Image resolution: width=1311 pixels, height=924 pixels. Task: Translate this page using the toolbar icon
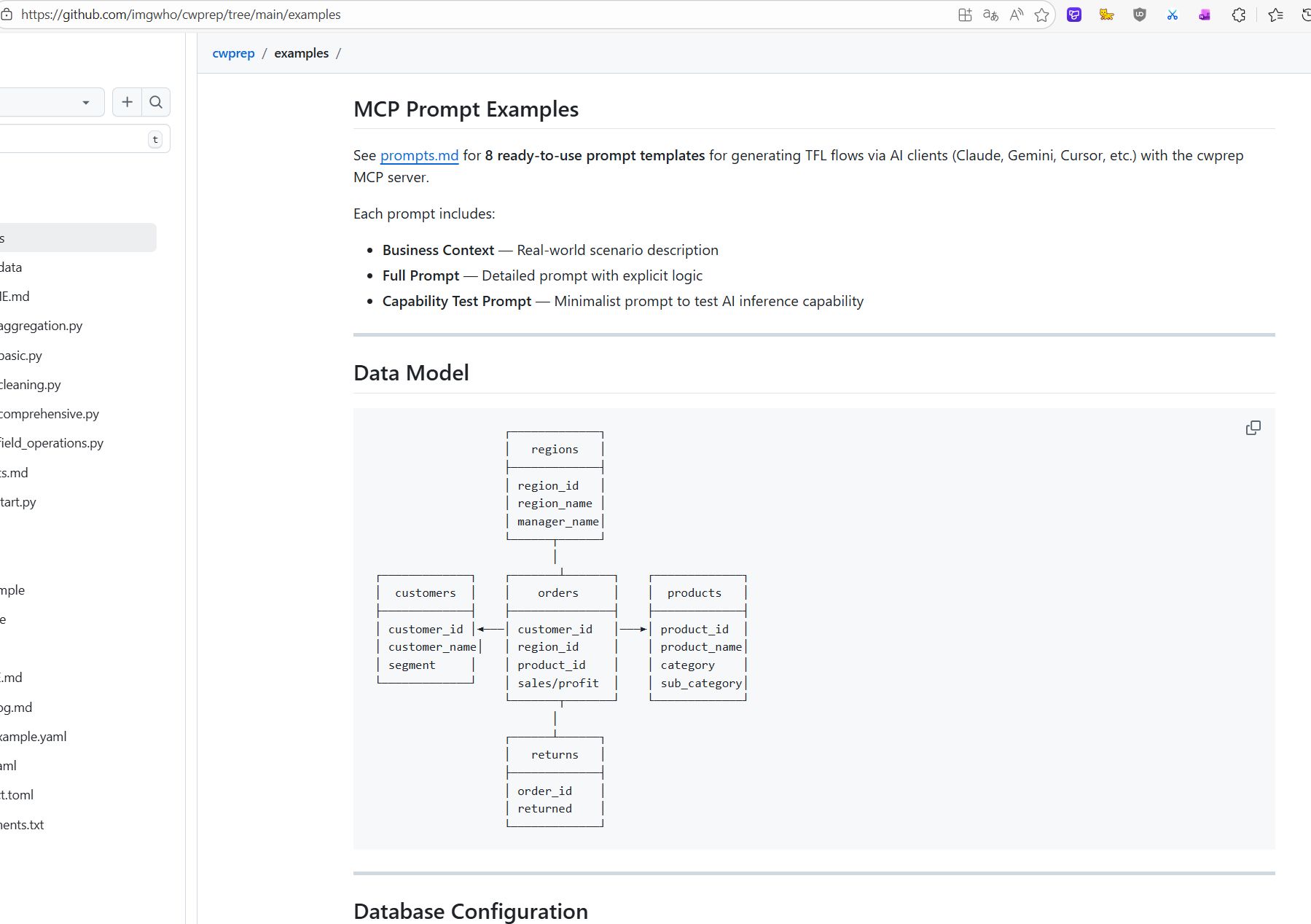990,15
